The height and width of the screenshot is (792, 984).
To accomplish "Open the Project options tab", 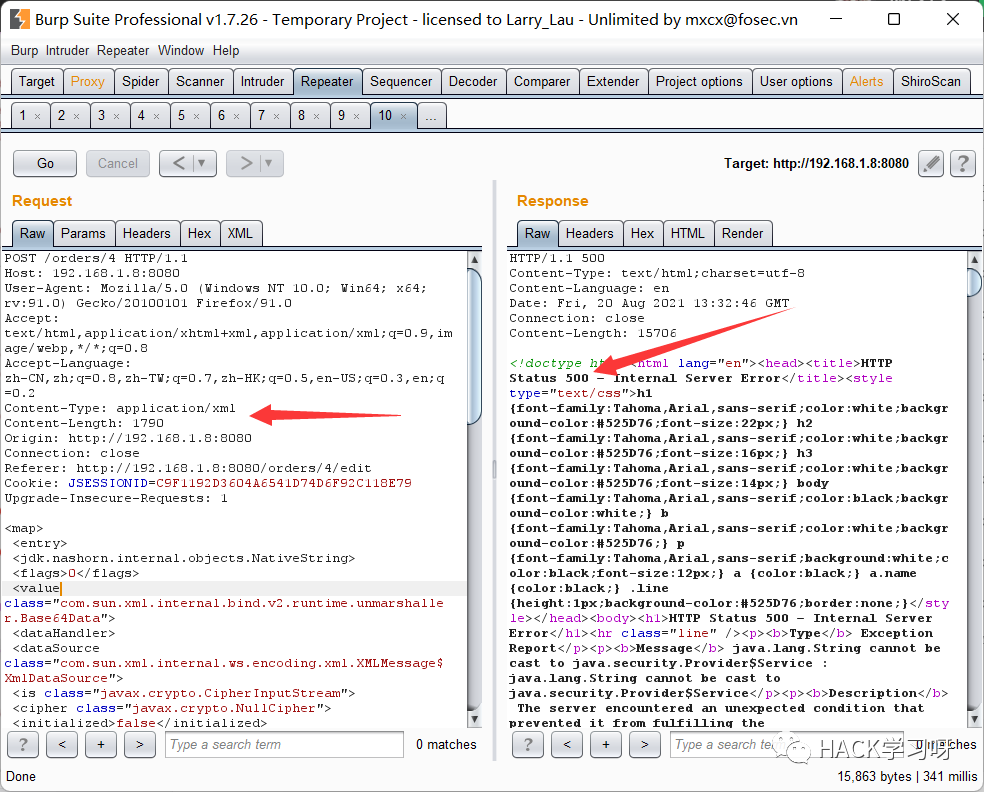I will click(699, 82).
